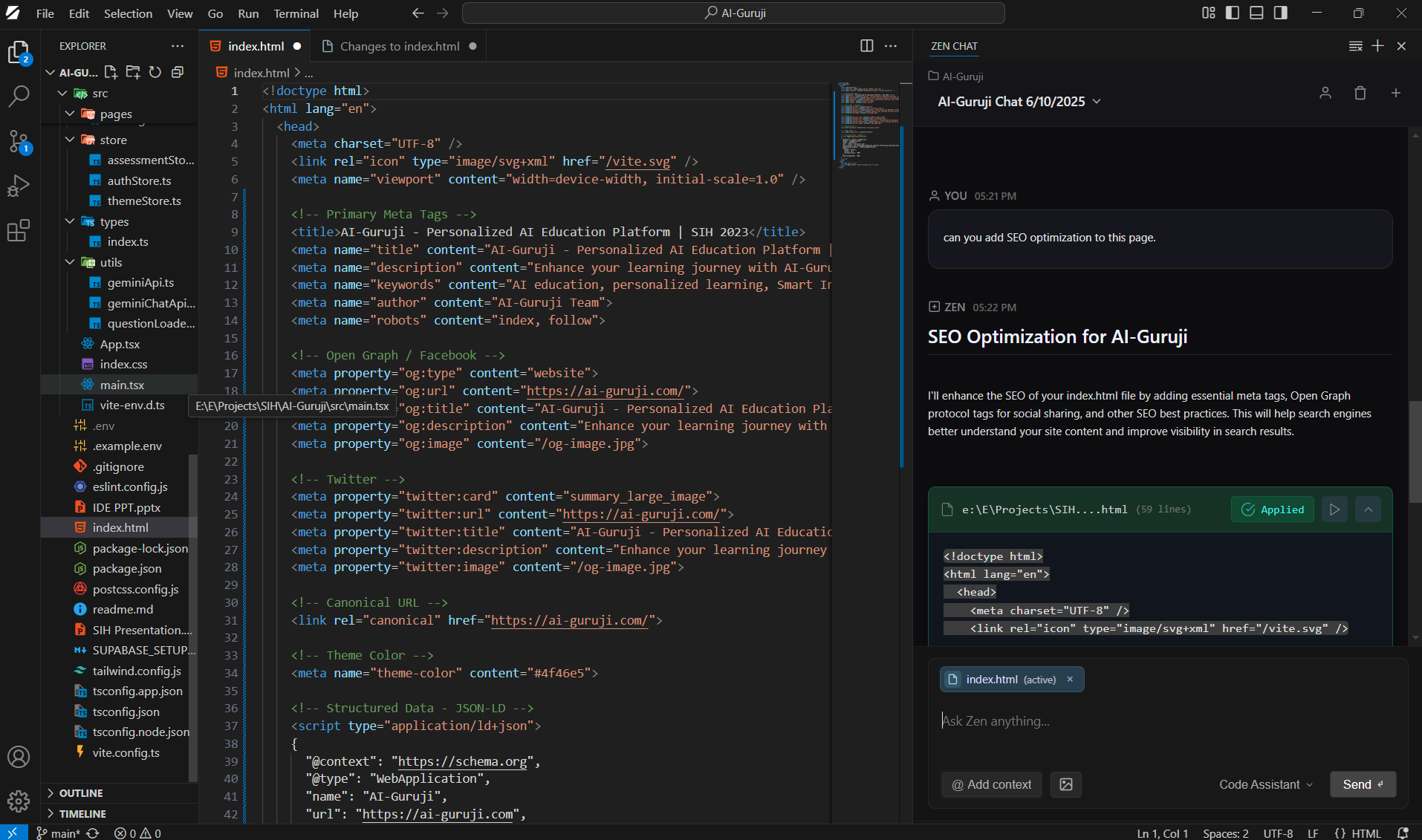Go back with navigation arrow
The image size is (1422, 840).
[x=418, y=13]
